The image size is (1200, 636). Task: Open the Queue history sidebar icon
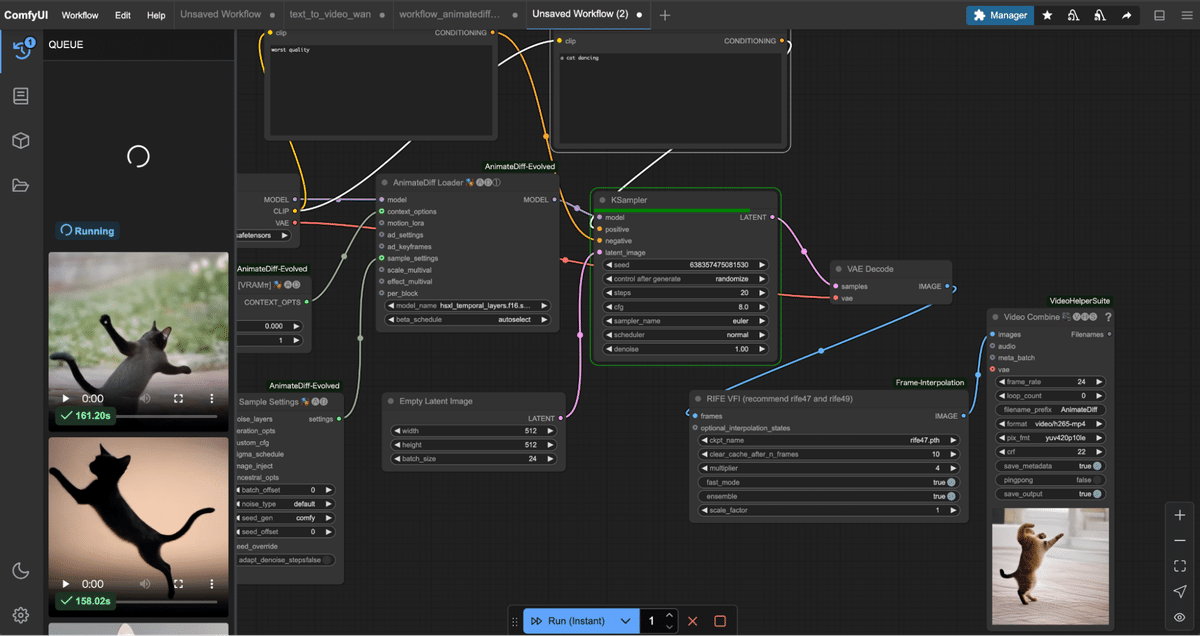pyautogui.click(x=21, y=47)
